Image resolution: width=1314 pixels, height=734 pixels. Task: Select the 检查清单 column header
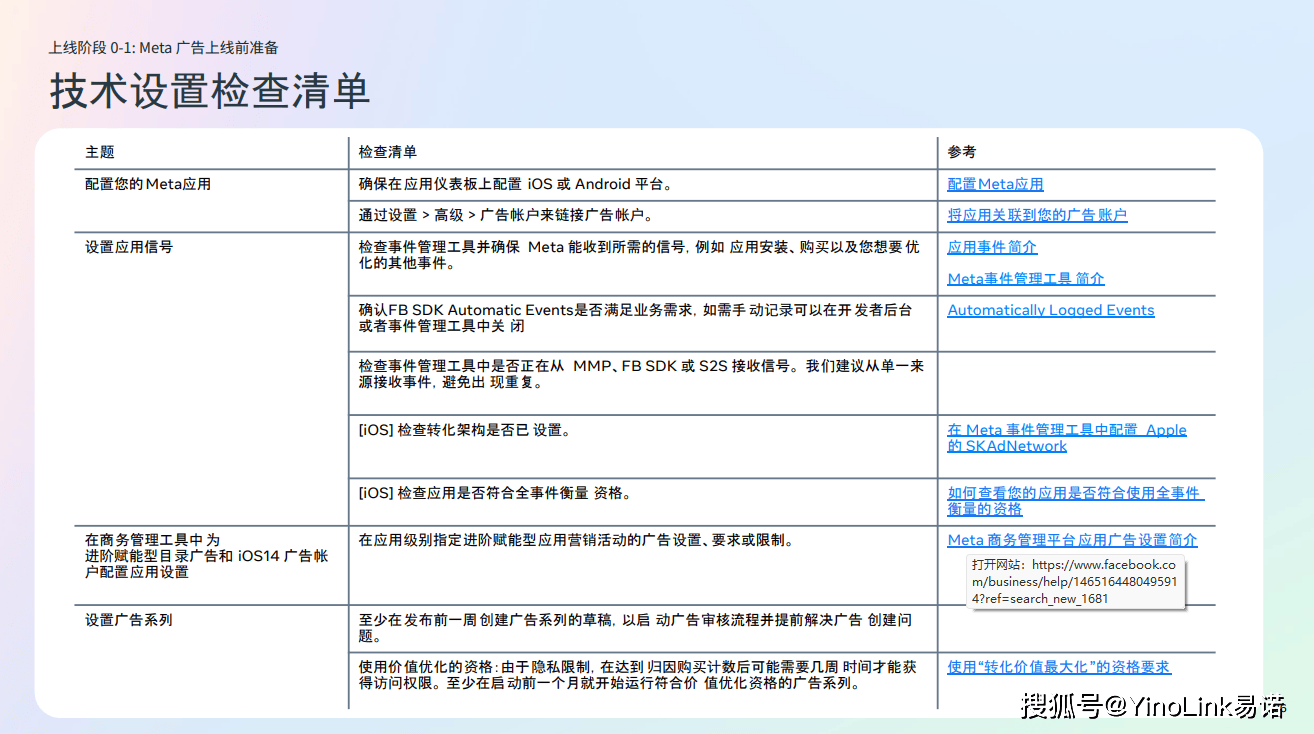[x=387, y=152]
